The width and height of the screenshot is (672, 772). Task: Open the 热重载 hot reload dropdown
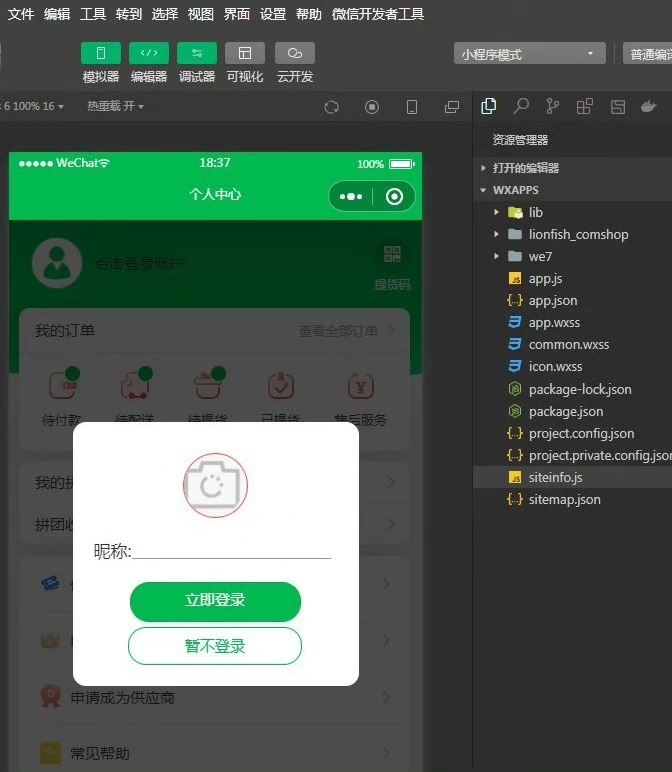click(115, 106)
